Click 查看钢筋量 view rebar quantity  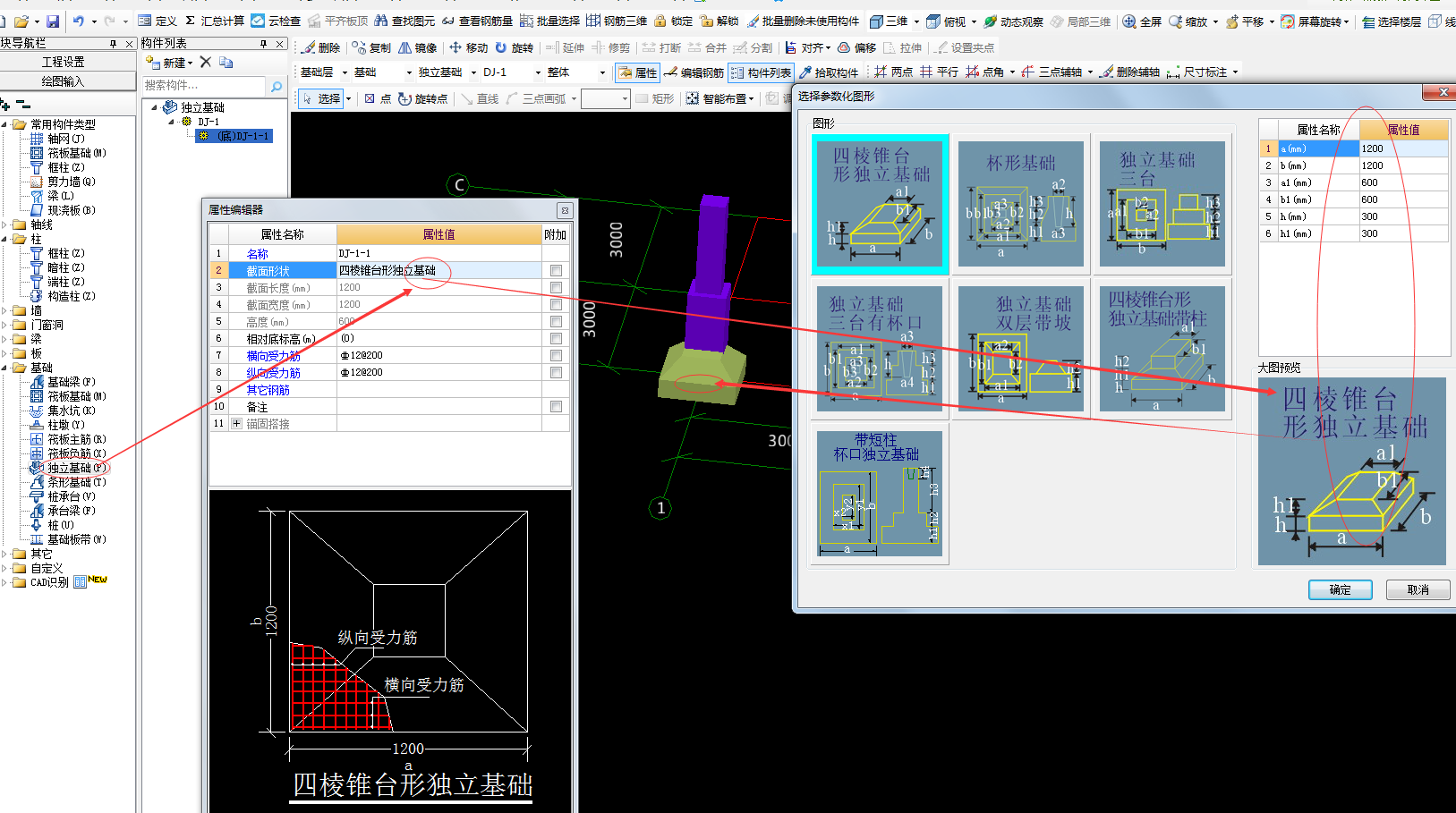(478, 21)
